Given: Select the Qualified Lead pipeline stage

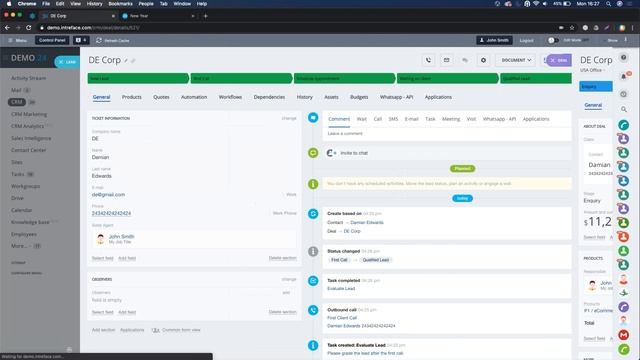Looking at the screenshot, I should [x=536, y=78].
